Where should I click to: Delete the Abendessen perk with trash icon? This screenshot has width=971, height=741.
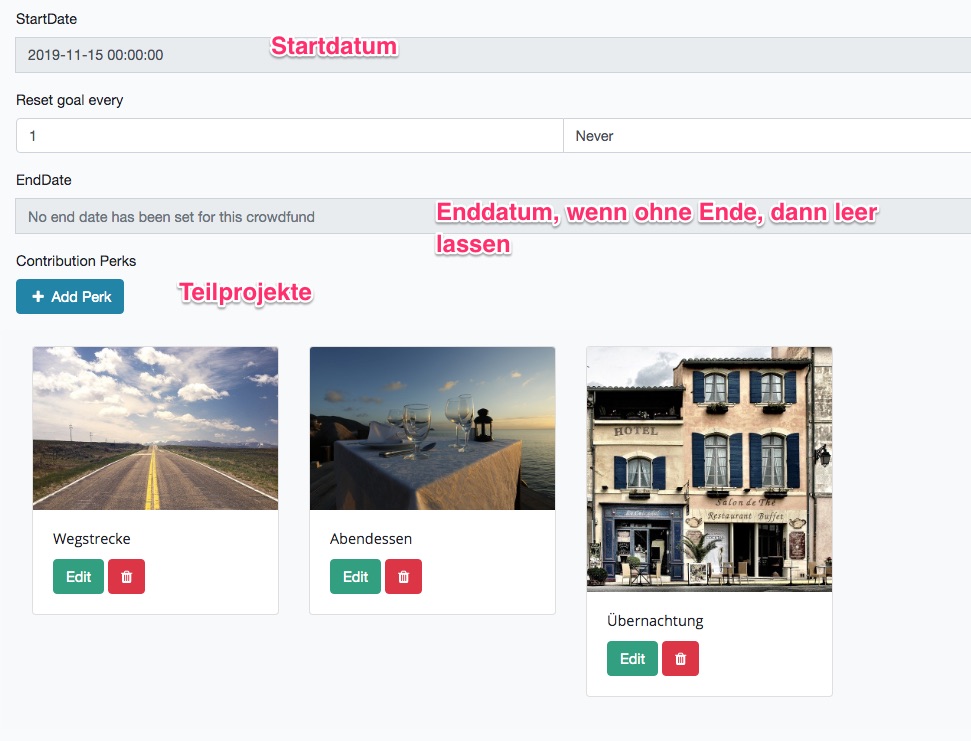coord(403,576)
